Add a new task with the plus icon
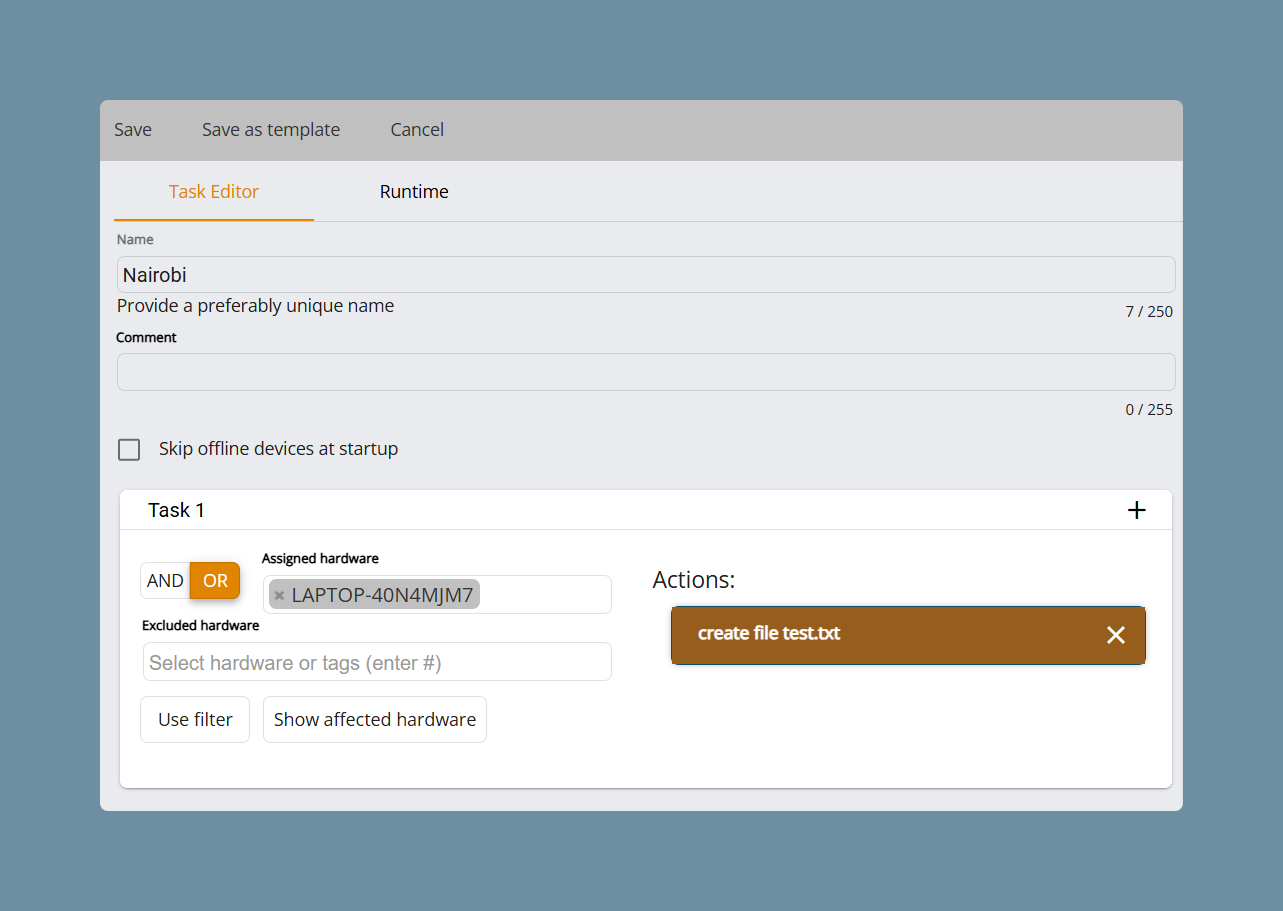 [x=1136, y=510]
